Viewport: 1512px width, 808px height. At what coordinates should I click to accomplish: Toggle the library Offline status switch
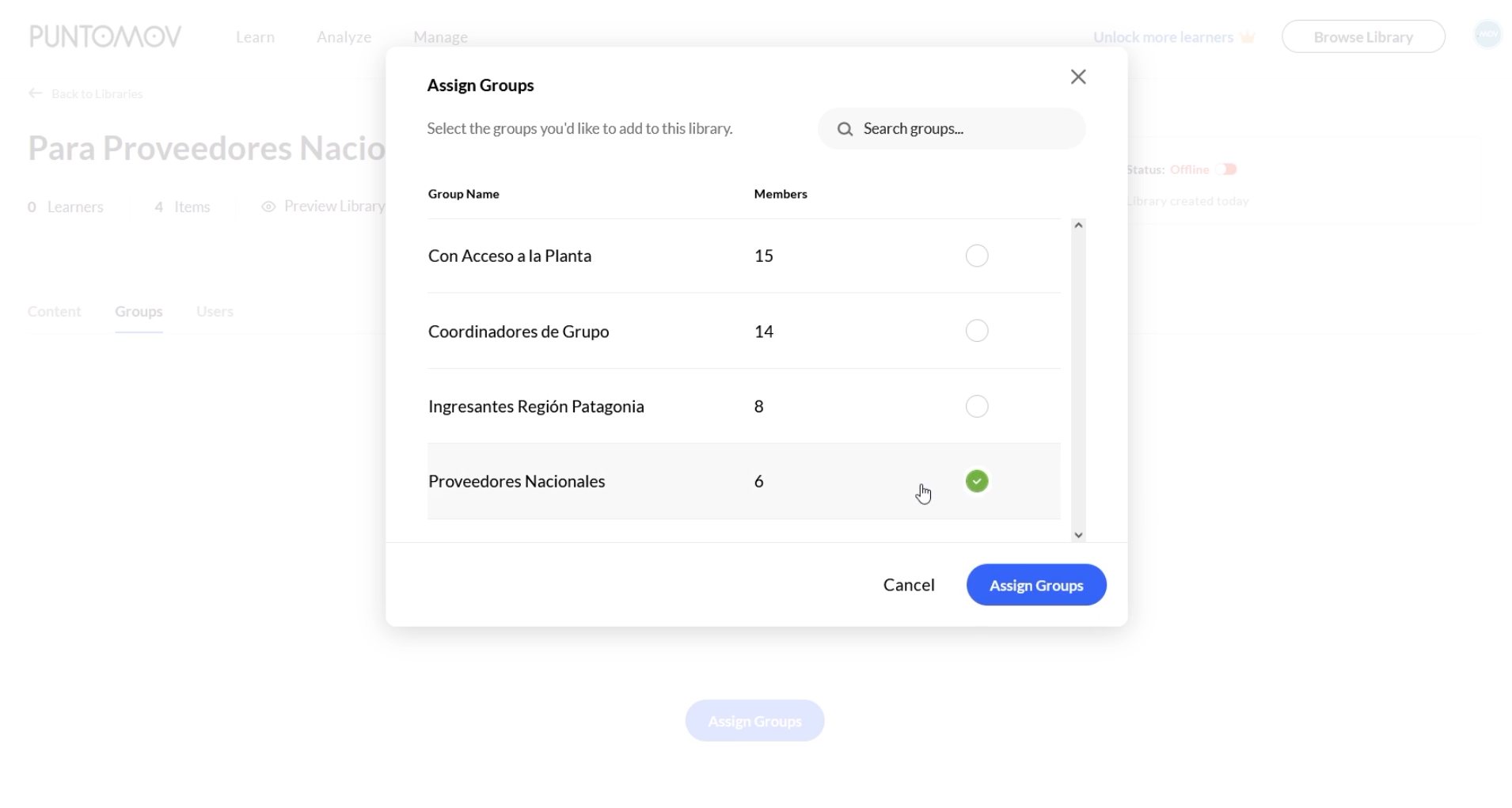pyautogui.click(x=1226, y=169)
